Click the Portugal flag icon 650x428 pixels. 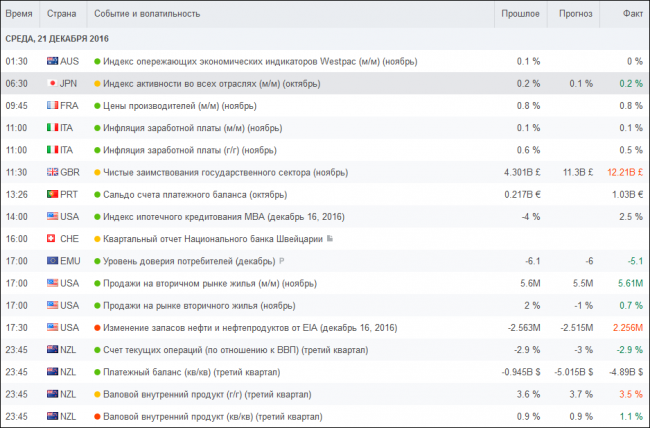click(53, 194)
